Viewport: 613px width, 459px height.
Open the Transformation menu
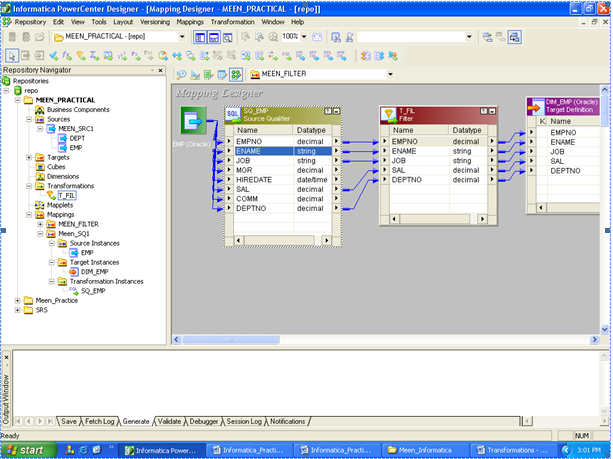click(x=233, y=22)
